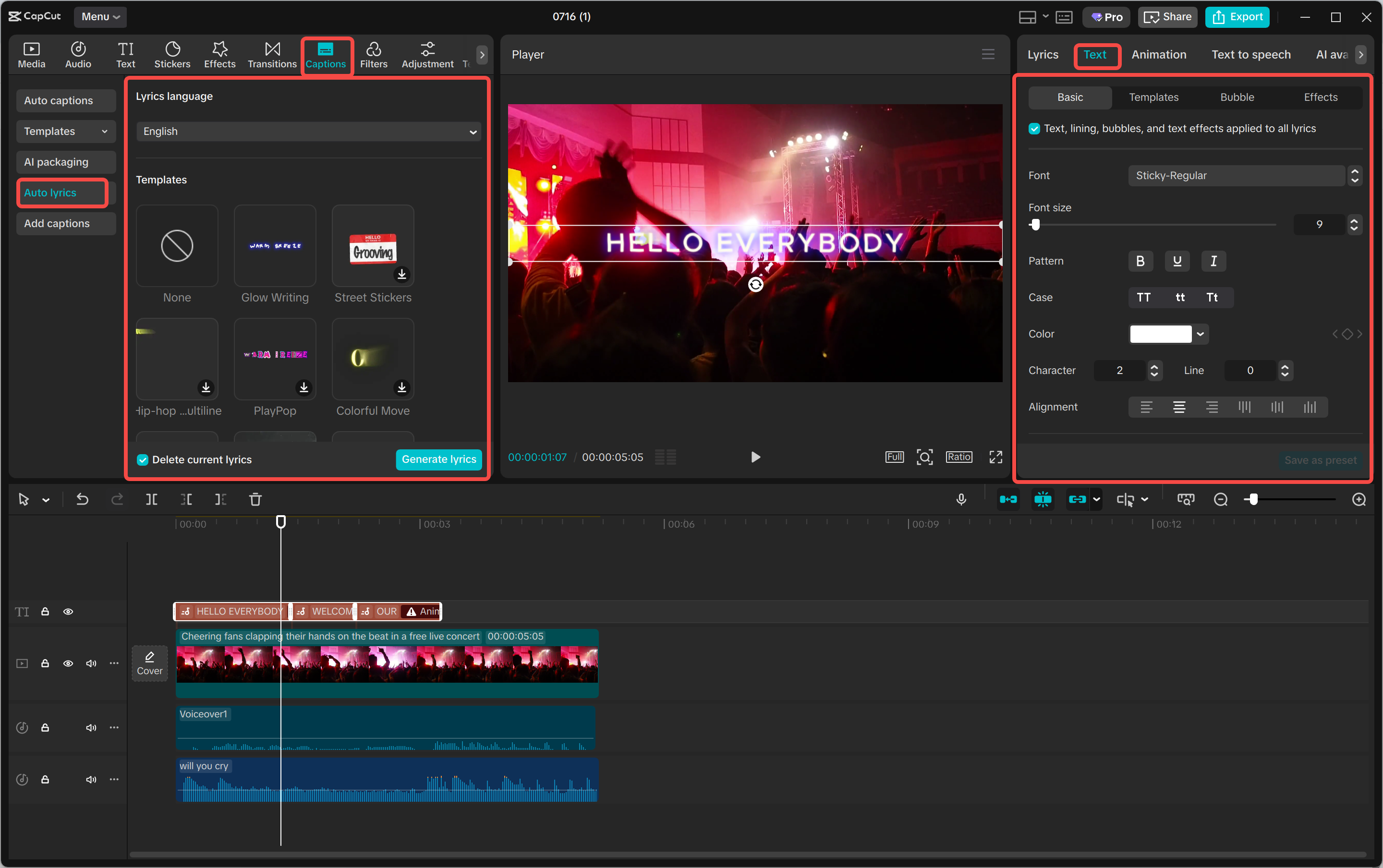Open the Transitions panel
1383x868 pixels.
pyautogui.click(x=272, y=55)
